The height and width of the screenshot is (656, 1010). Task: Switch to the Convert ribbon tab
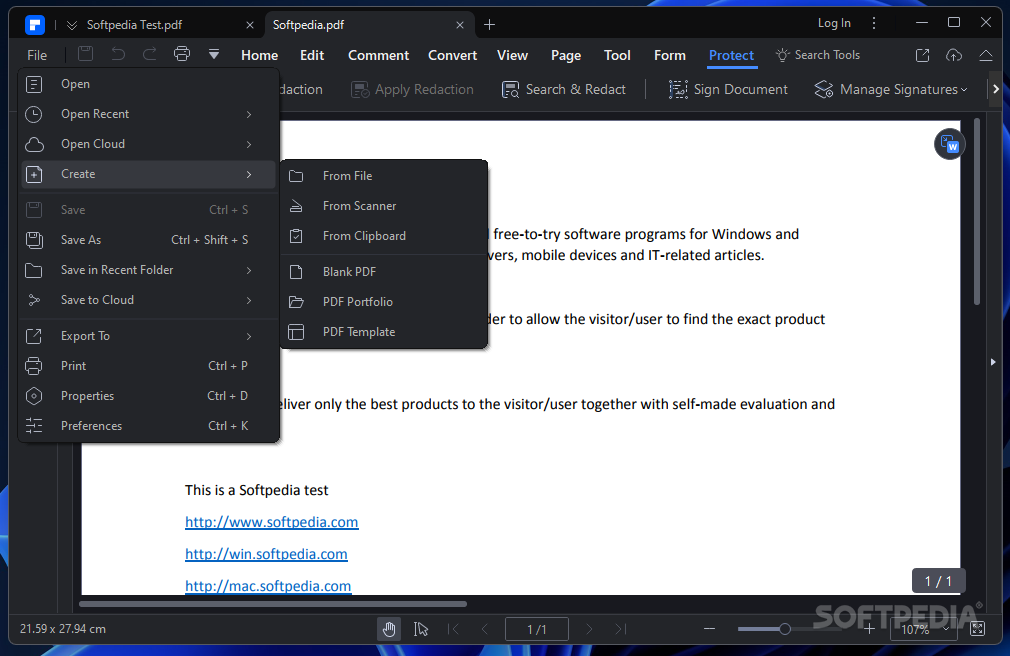(x=453, y=55)
